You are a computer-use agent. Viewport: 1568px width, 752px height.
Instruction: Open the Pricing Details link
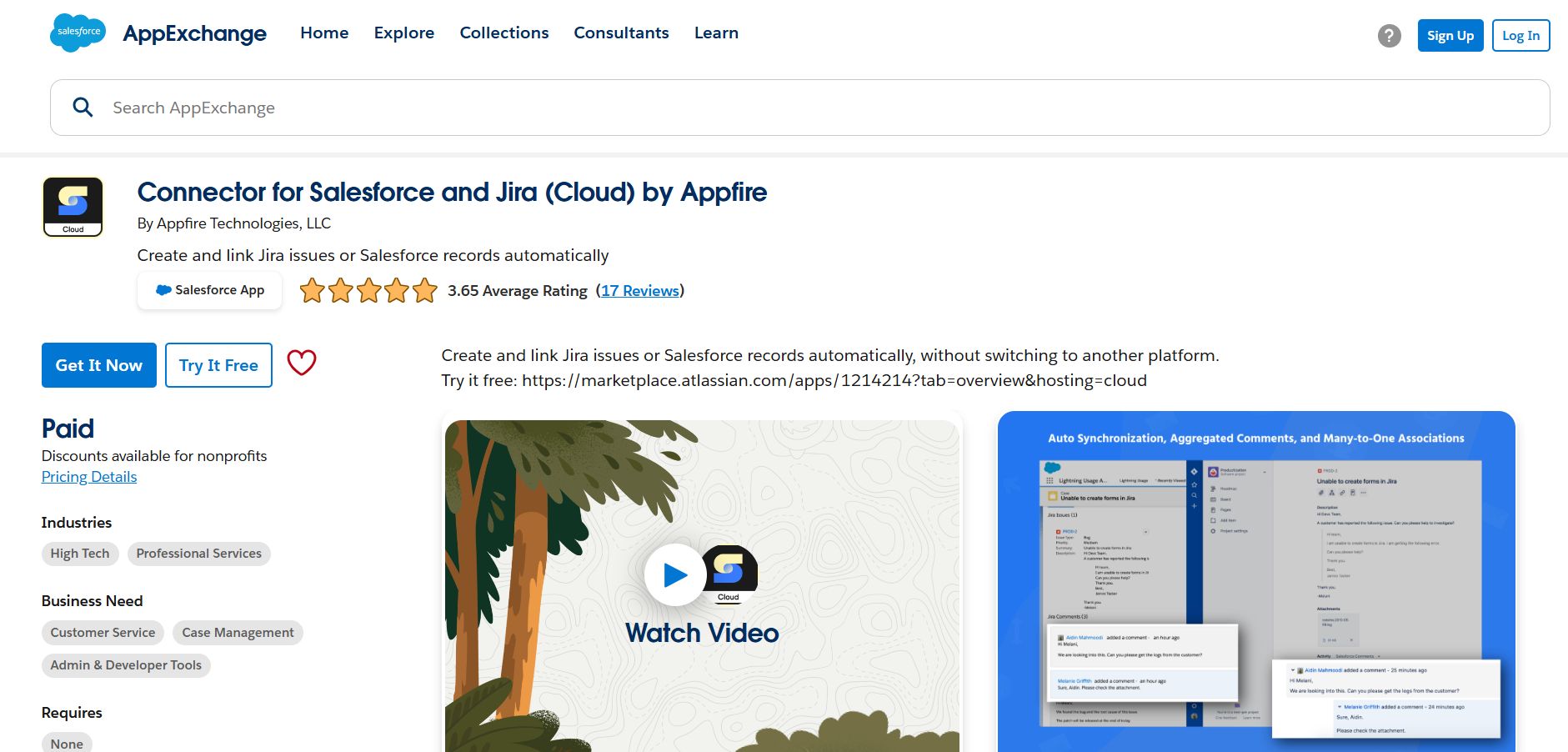click(x=88, y=476)
